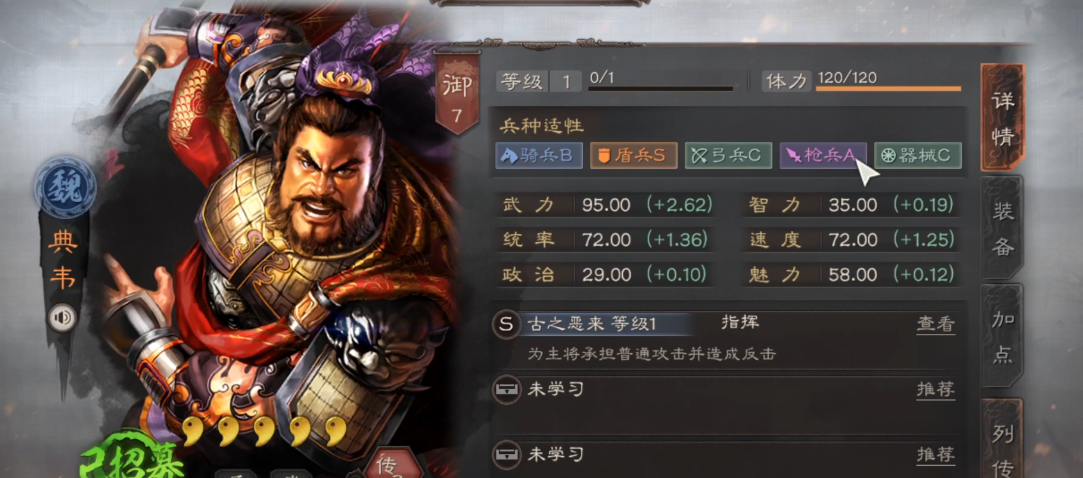Select the 骑兵B cavalry aptitude badge
The height and width of the screenshot is (478, 1083).
pos(539,155)
